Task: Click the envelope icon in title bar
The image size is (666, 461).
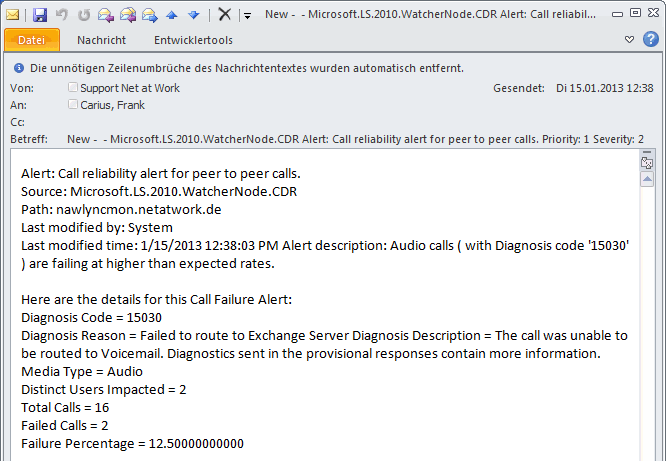Action: pyautogui.click(x=12, y=15)
